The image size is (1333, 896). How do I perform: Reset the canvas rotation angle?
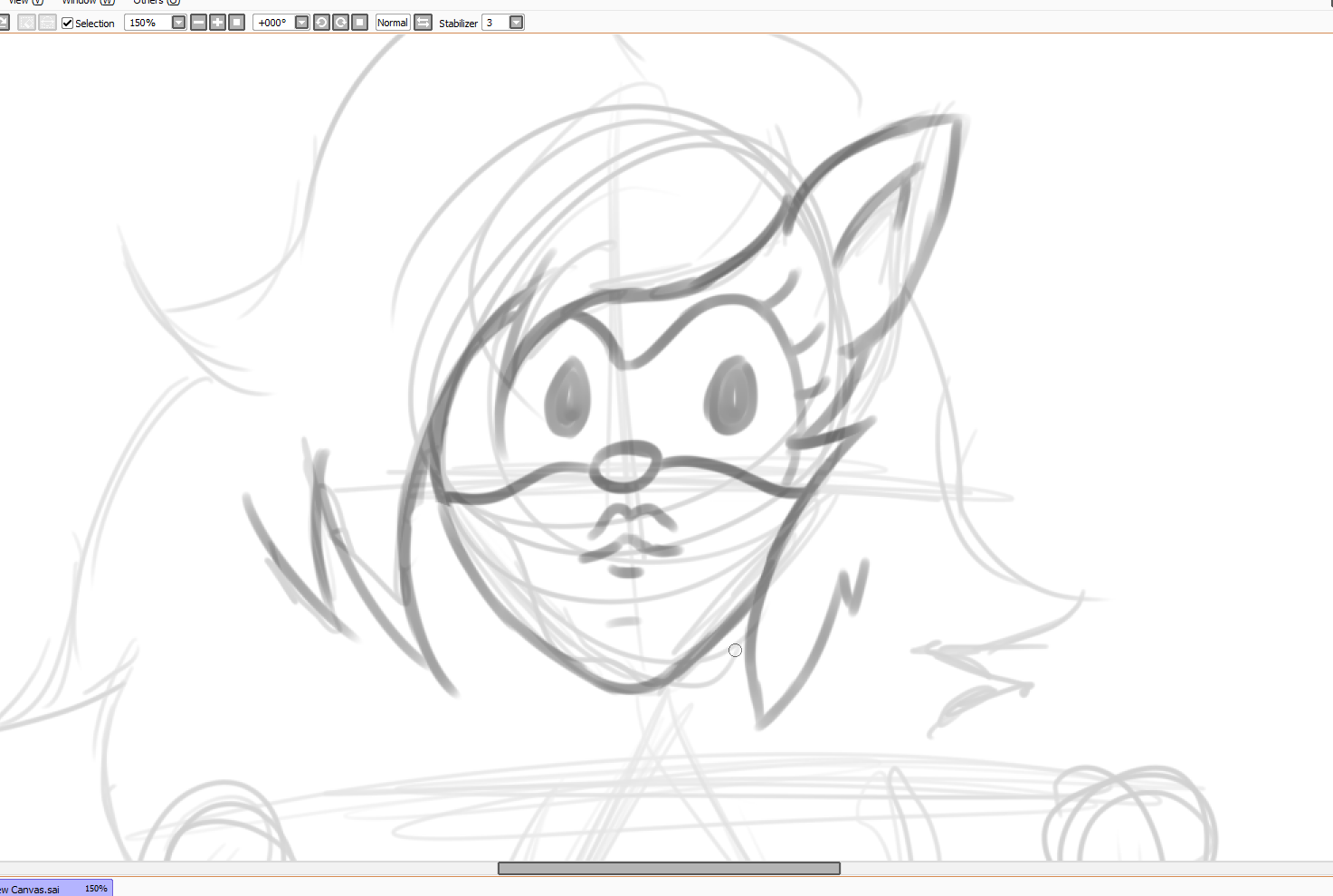coord(359,23)
